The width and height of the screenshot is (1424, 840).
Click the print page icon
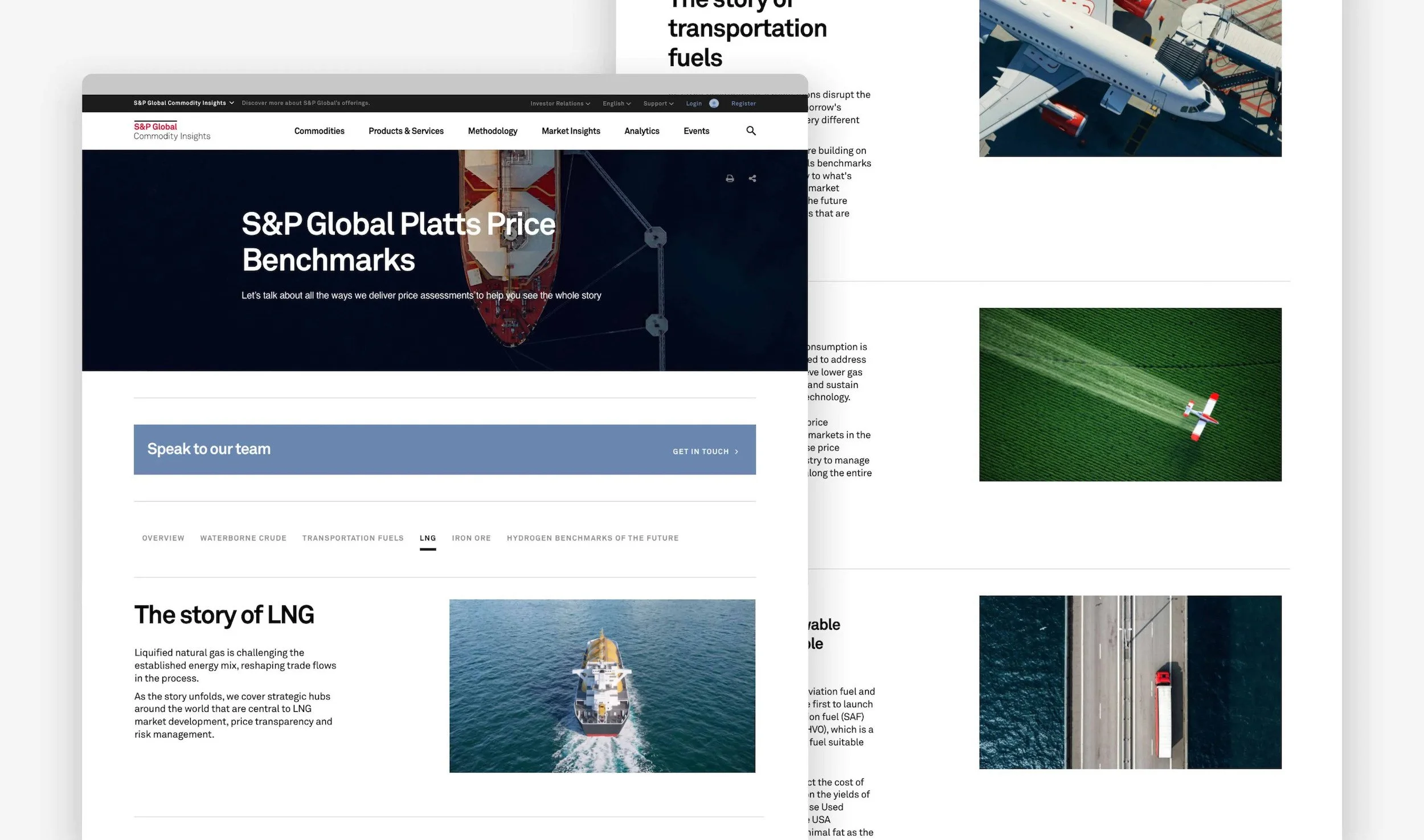[730, 178]
